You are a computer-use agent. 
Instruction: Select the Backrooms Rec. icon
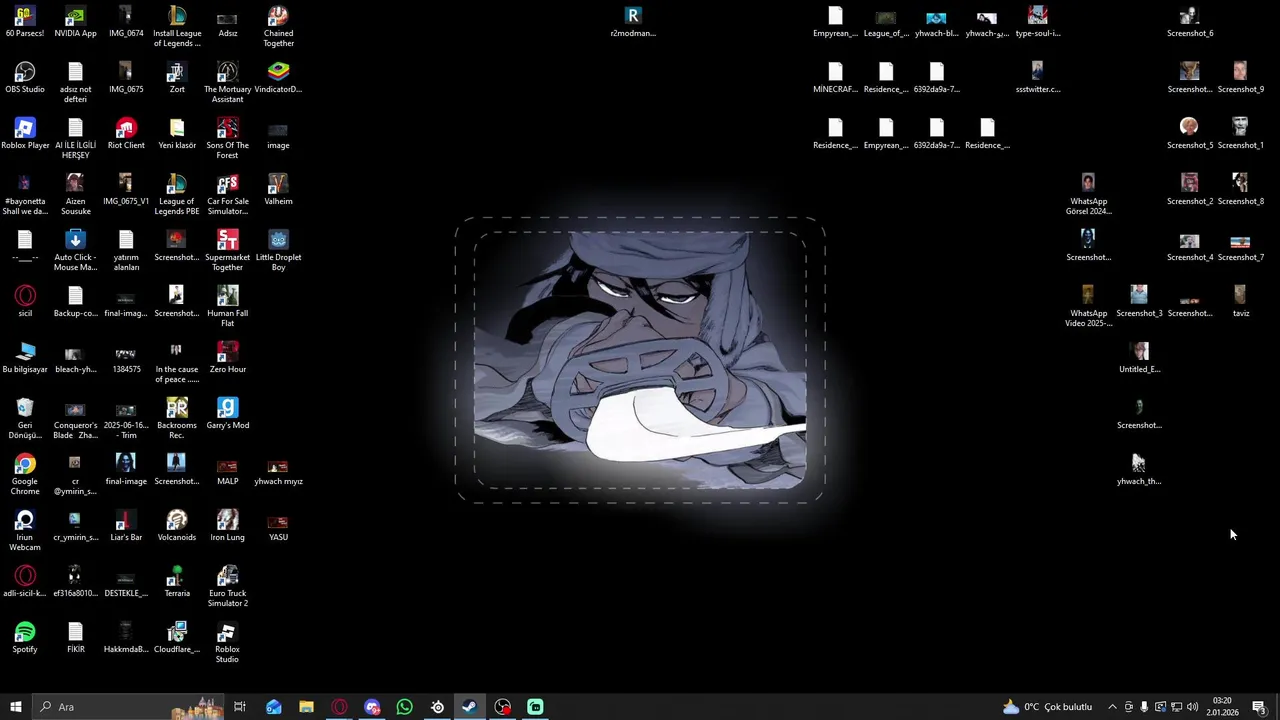pyautogui.click(x=177, y=419)
